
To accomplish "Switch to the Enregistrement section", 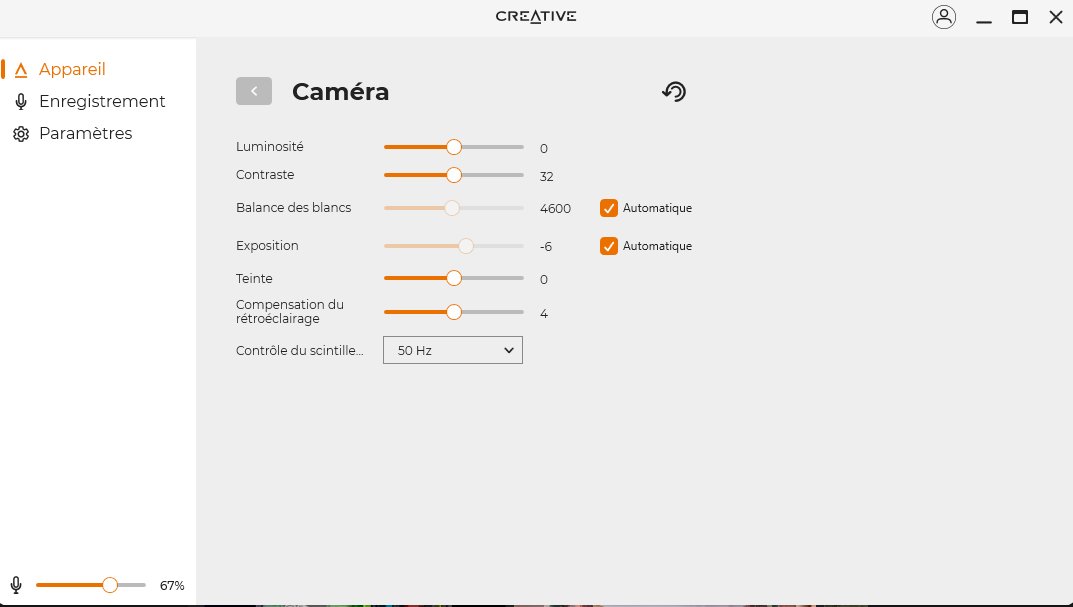I will tap(102, 102).
